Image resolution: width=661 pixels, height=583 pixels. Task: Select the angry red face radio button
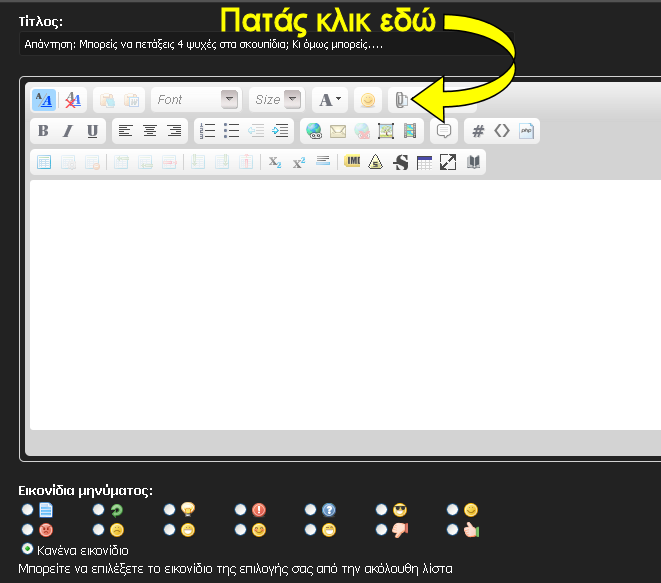coord(27,529)
